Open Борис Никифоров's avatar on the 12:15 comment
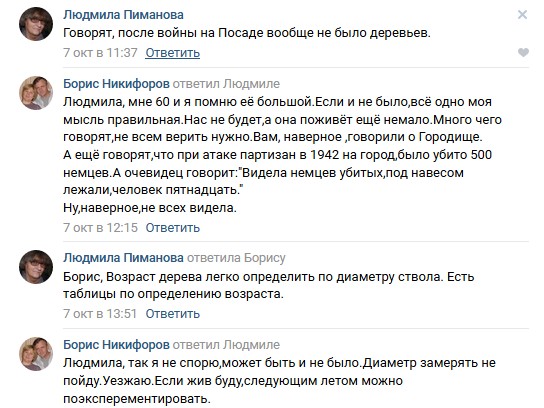The image size is (544, 408). (36, 93)
